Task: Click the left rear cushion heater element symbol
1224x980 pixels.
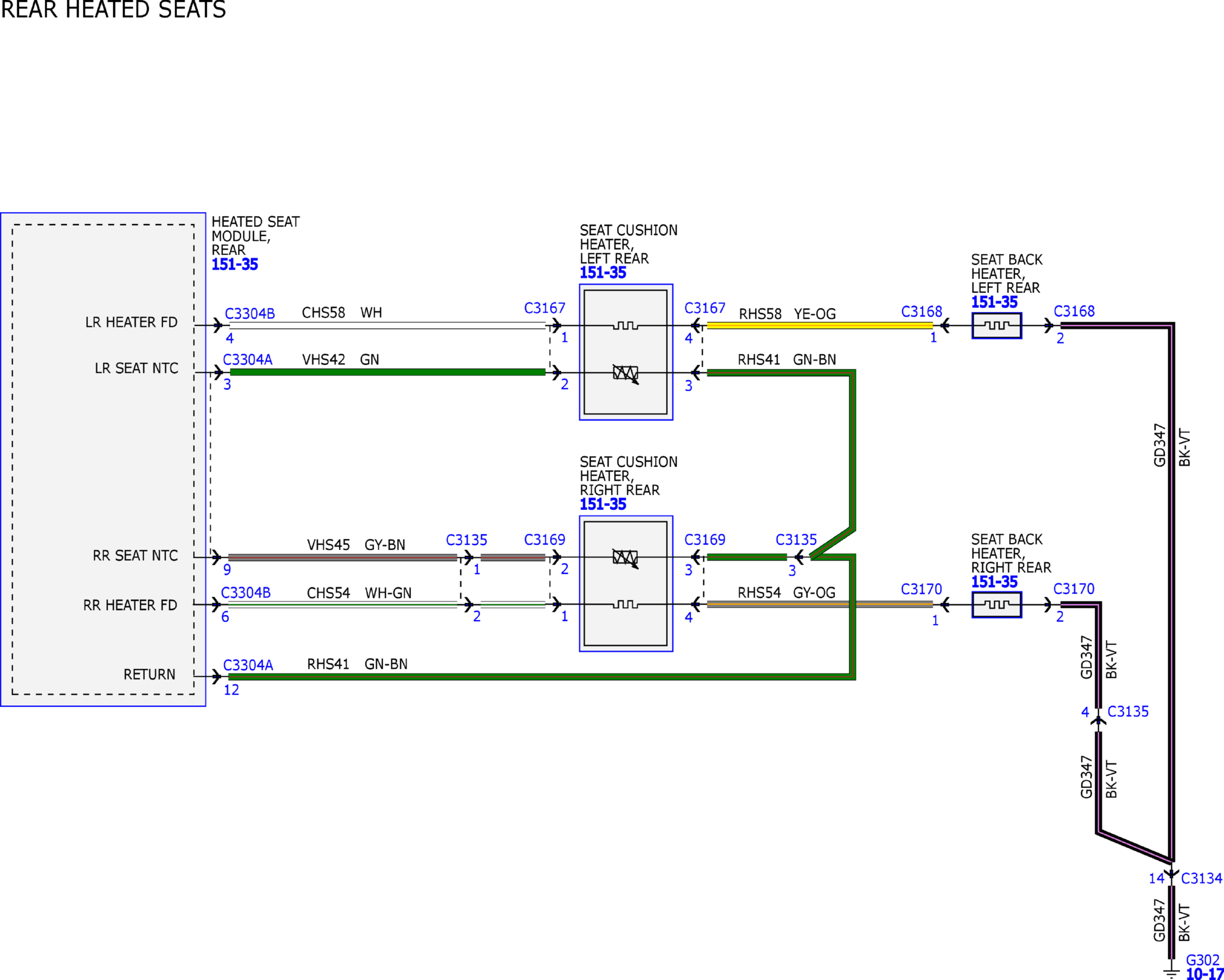Action: (x=625, y=326)
